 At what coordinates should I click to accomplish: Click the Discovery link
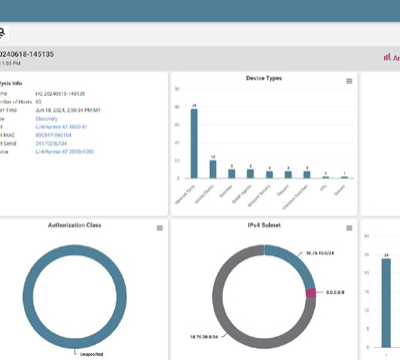click(46, 119)
